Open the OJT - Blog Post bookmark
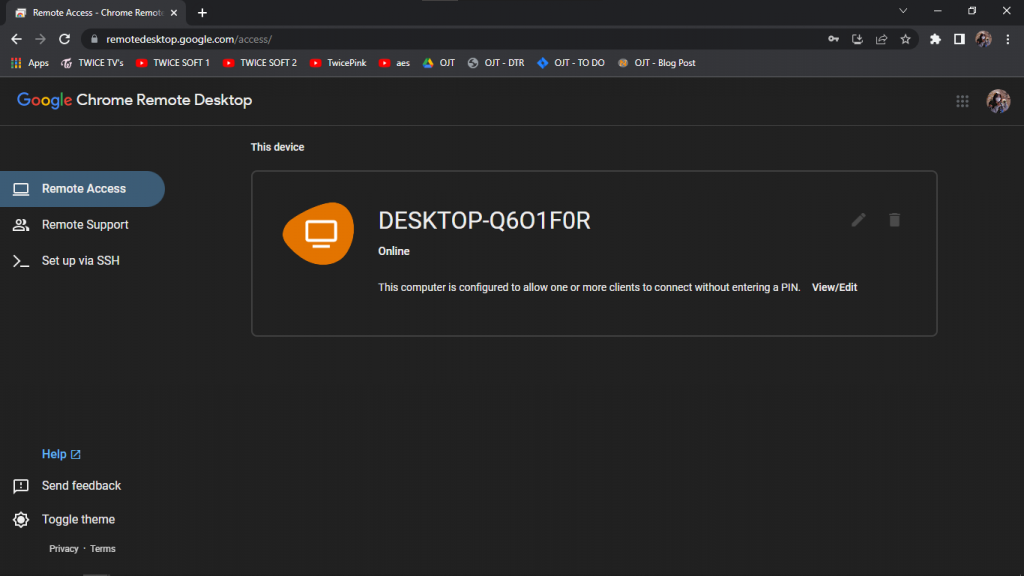This screenshot has height=576, width=1024. coord(656,63)
